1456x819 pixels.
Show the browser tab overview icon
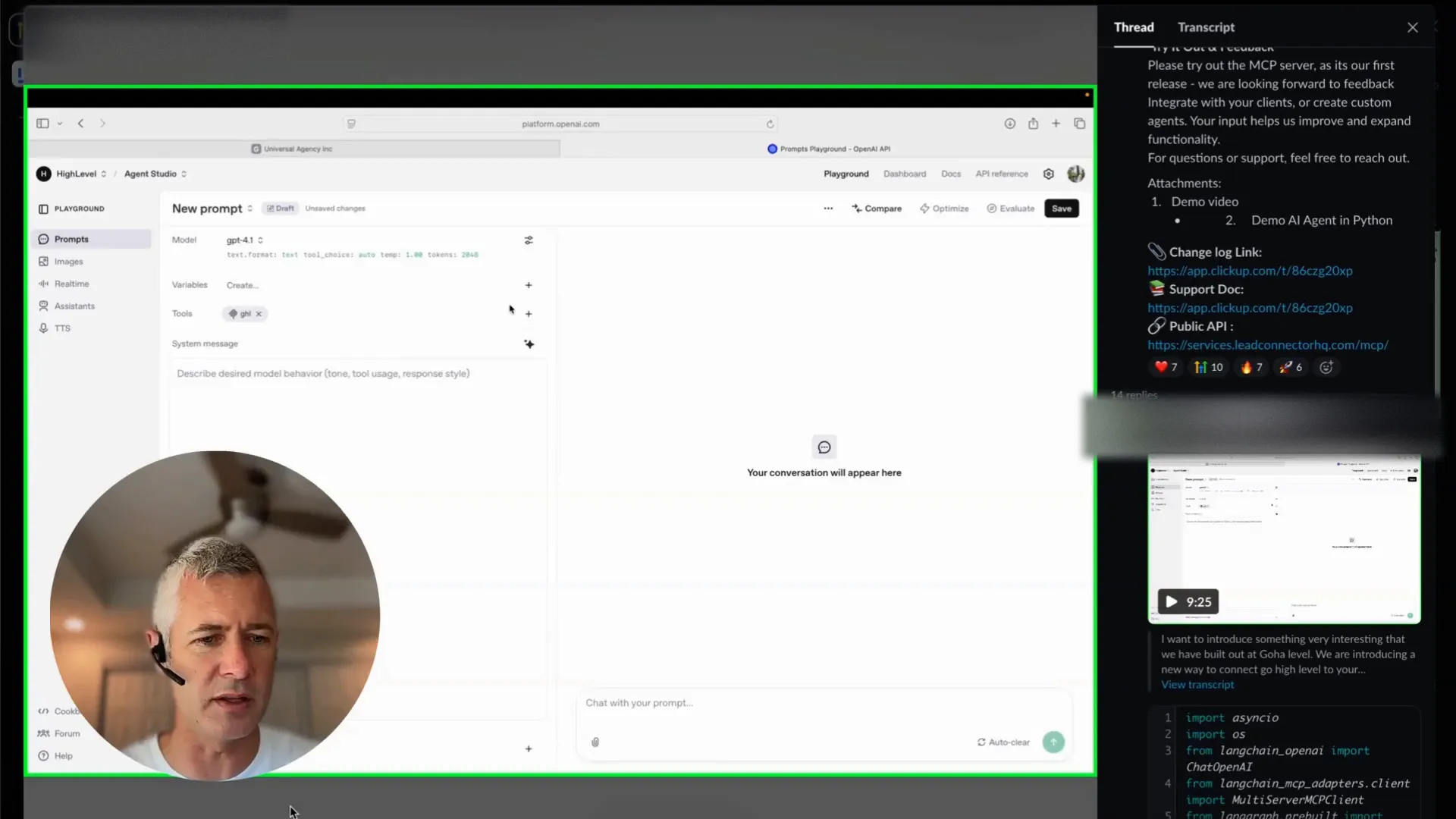pyautogui.click(x=1079, y=124)
